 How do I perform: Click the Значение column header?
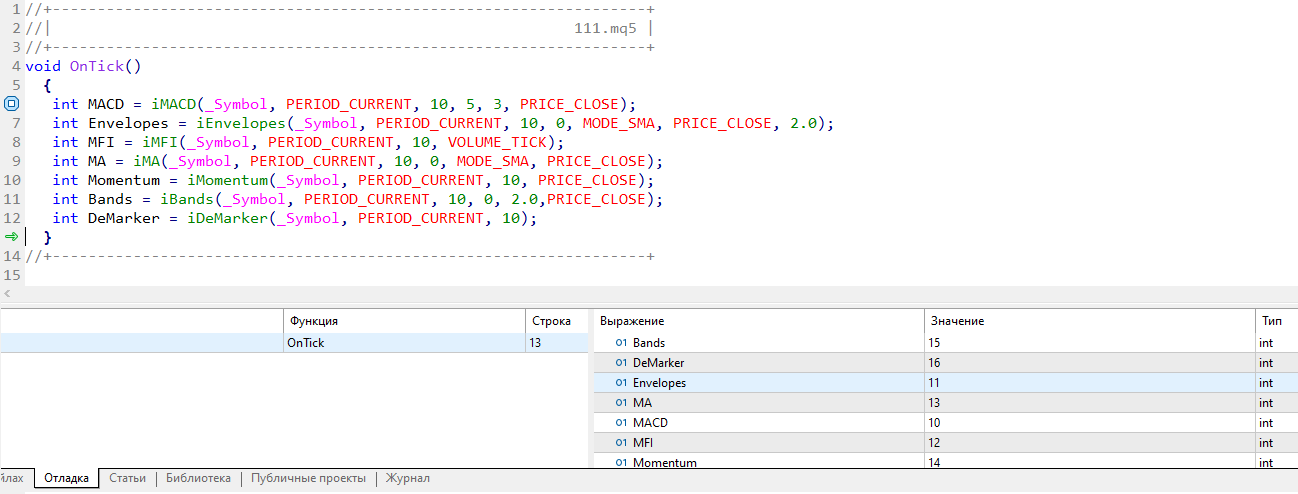[1089, 321]
